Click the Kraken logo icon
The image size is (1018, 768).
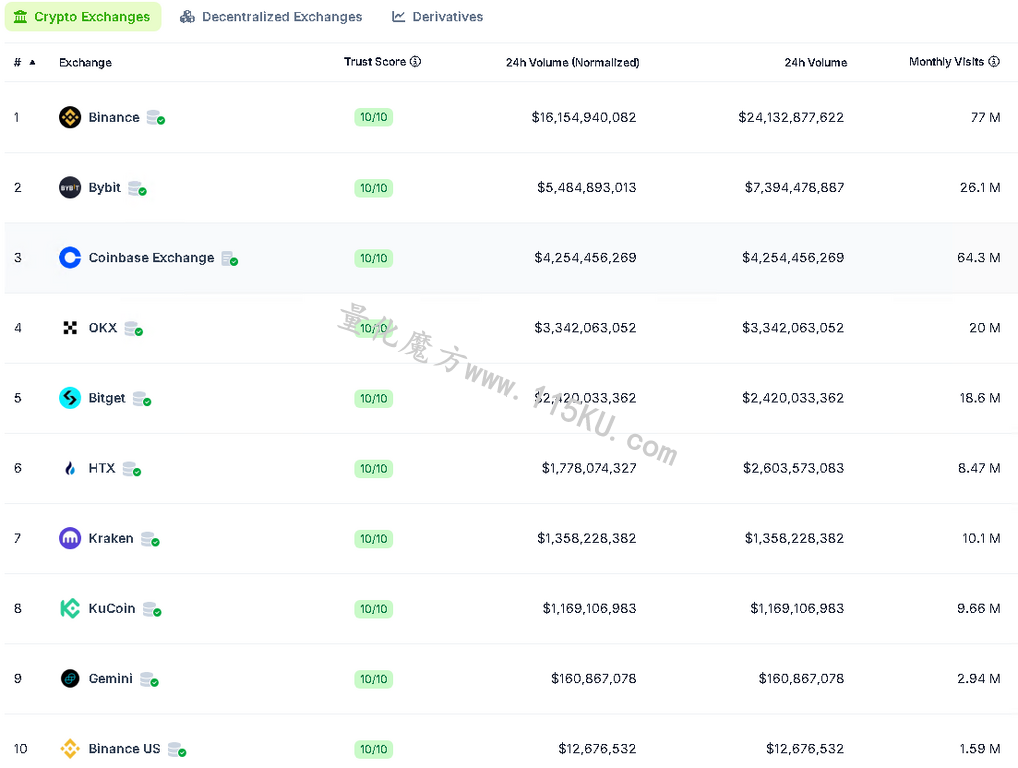pos(70,538)
